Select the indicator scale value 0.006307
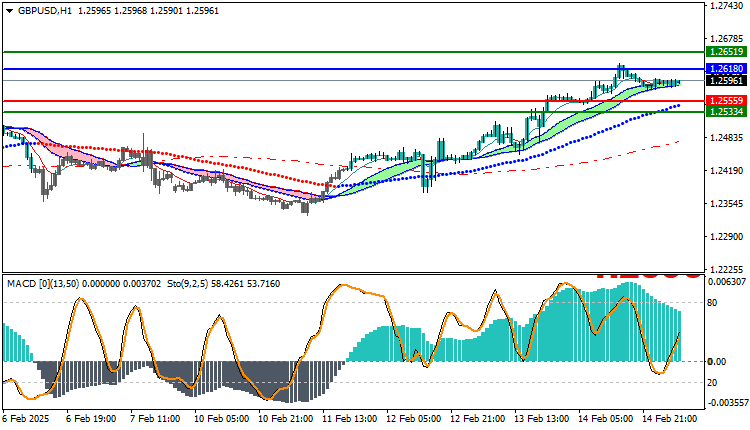The image size is (750, 430). 727,282
